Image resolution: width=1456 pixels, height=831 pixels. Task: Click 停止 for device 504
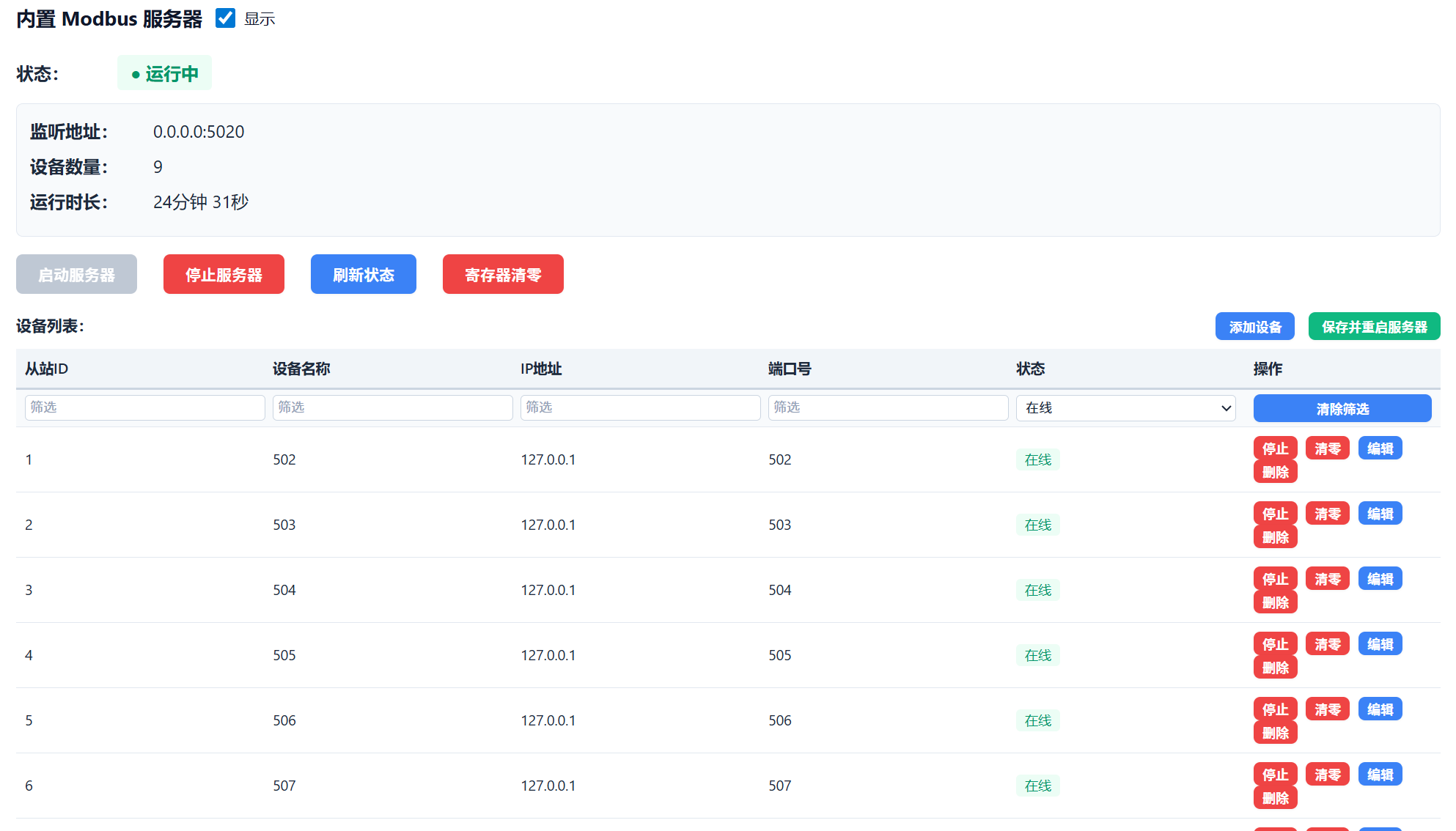pos(1276,579)
